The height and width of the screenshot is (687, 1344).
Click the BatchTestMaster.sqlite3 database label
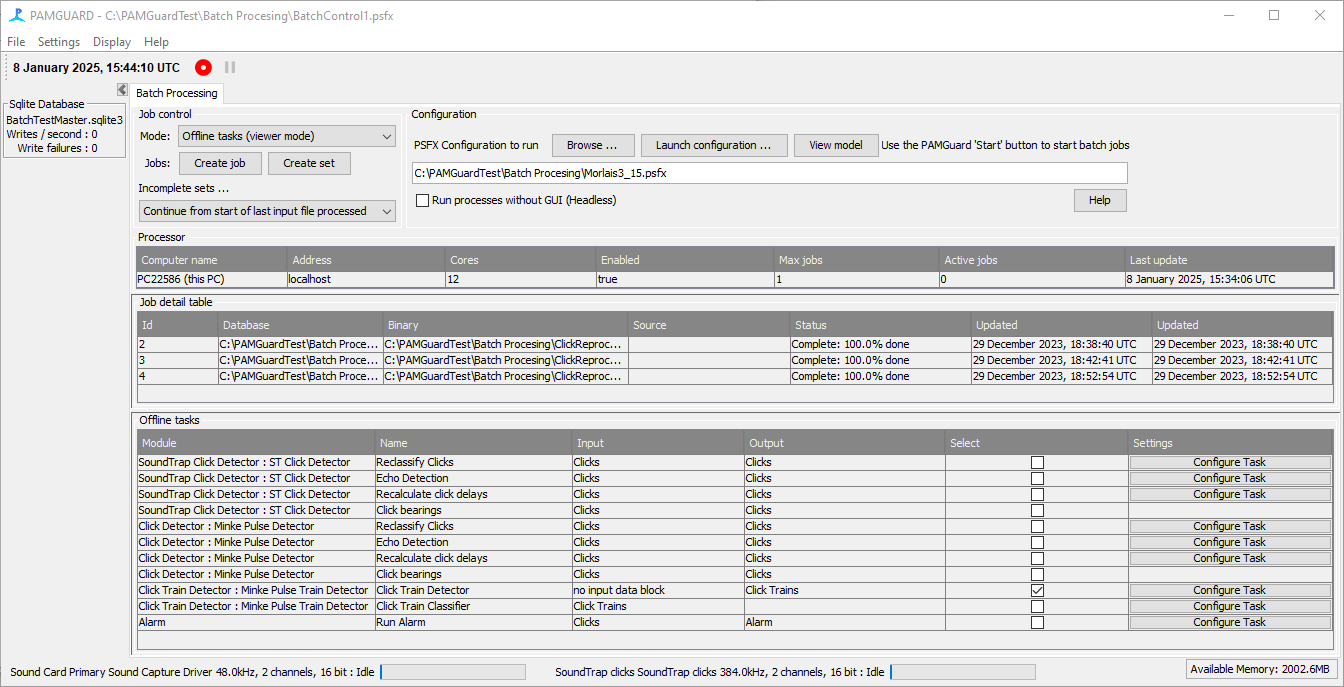64,120
